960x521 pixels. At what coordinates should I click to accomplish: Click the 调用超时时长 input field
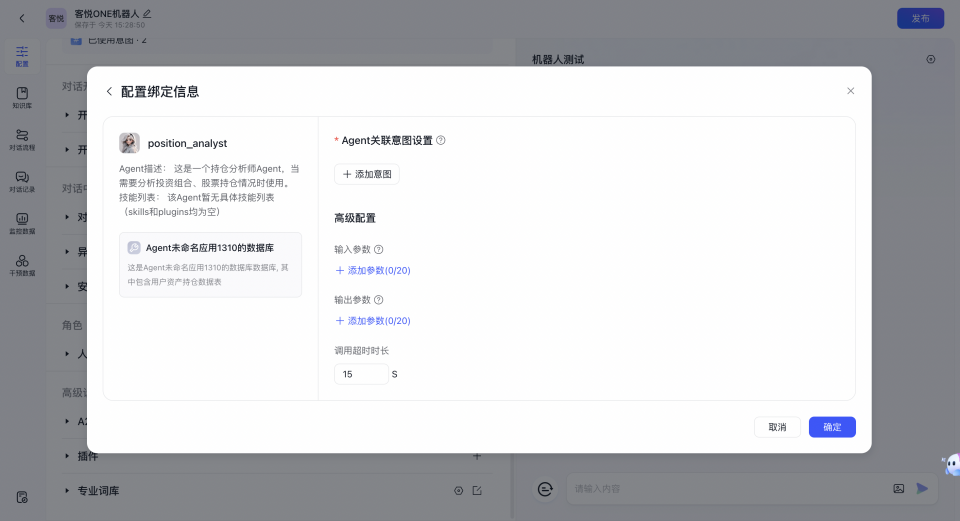pyautogui.click(x=361, y=374)
